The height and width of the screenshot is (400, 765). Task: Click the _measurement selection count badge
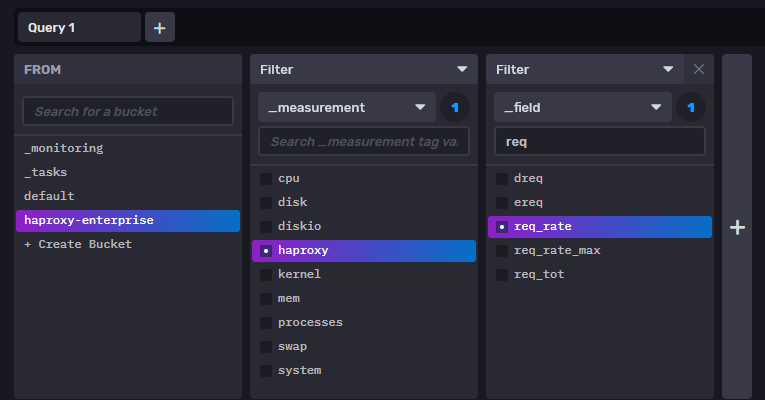[x=455, y=107]
